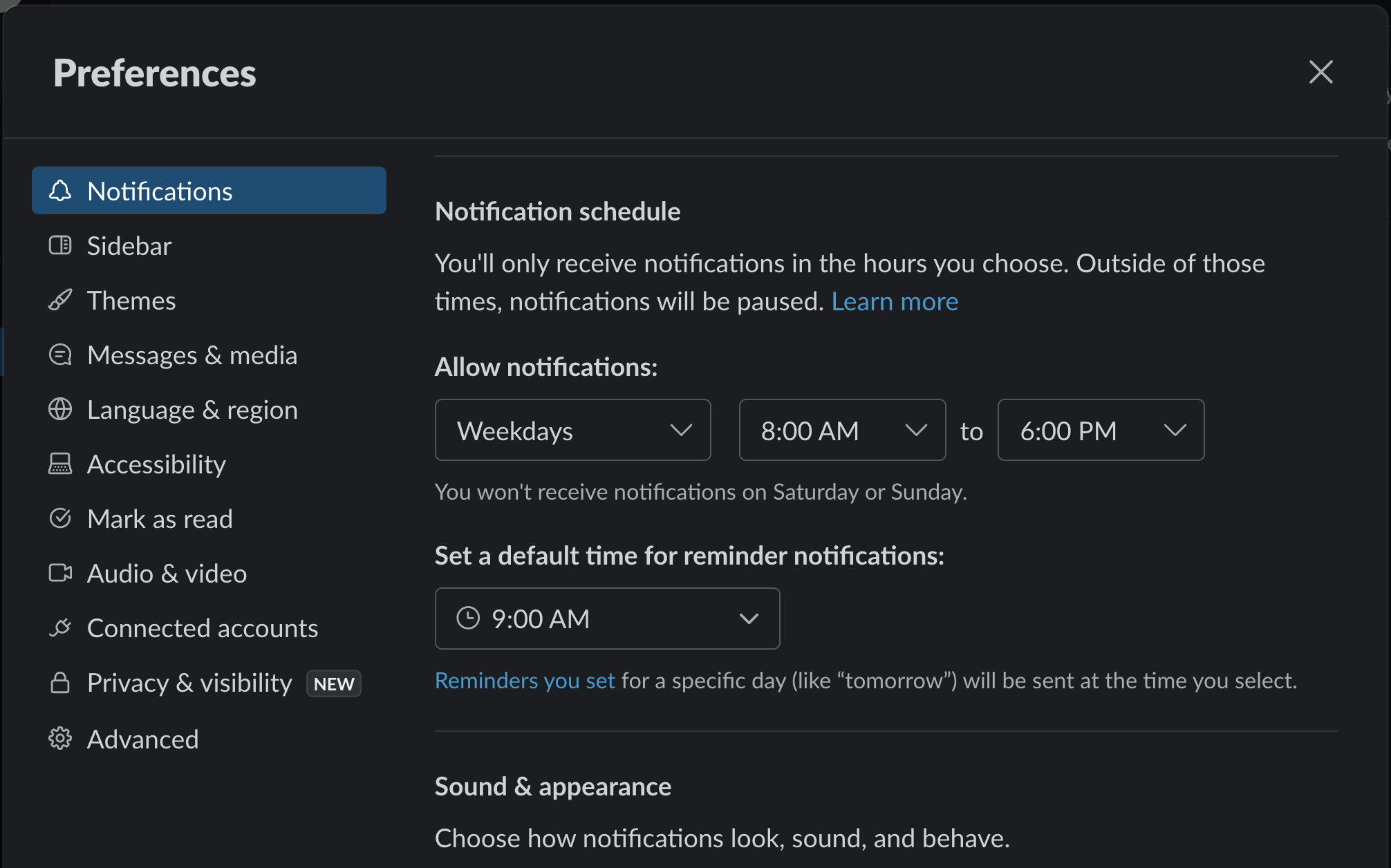Click the bell icon beside Notifications

(x=60, y=191)
